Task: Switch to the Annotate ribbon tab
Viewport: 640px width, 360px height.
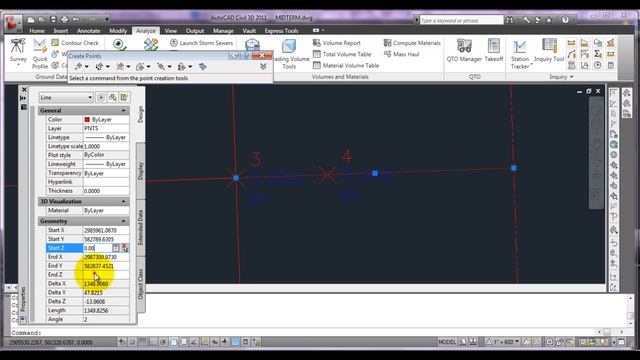Action: tap(89, 31)
